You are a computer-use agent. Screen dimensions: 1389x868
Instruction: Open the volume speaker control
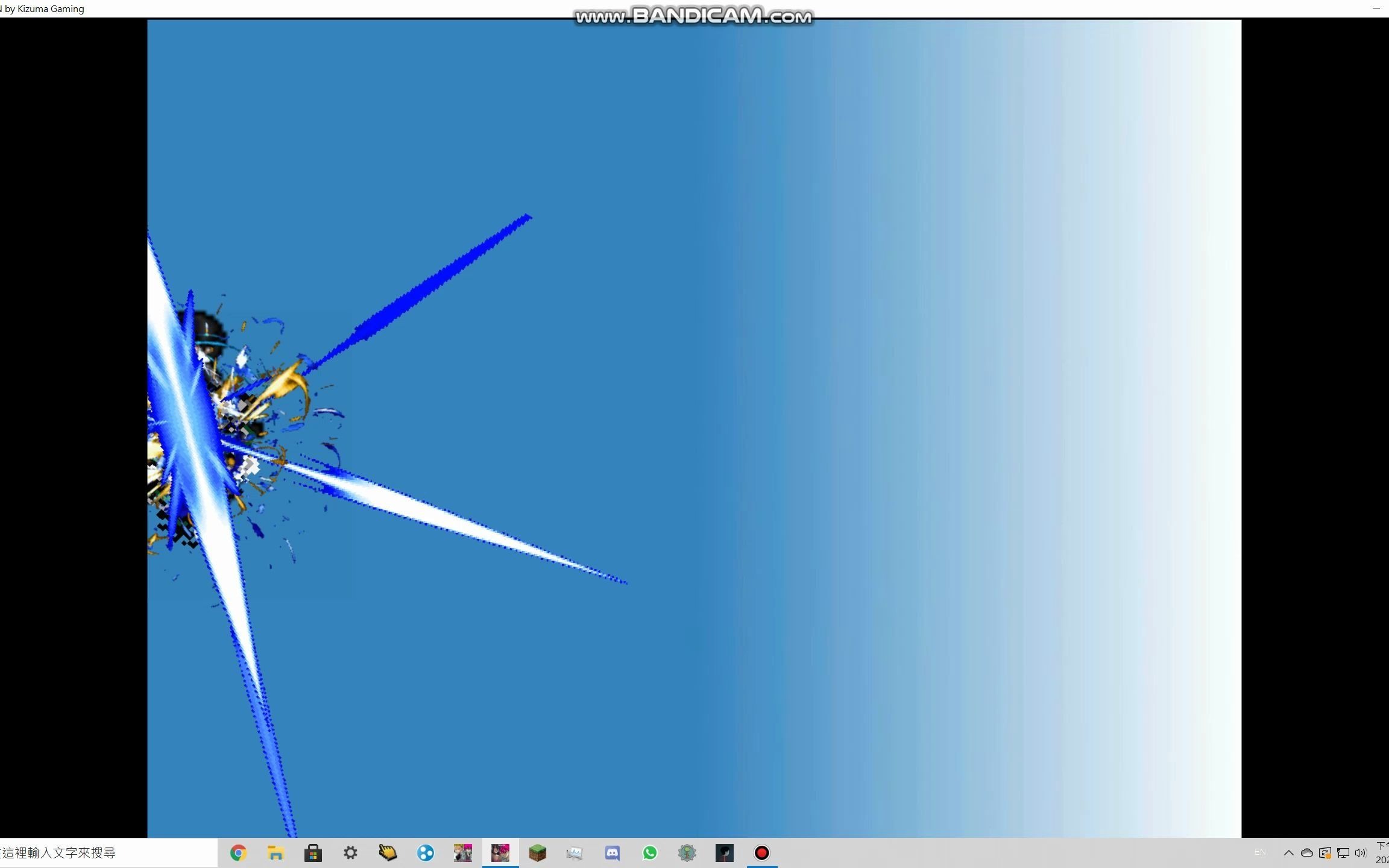pyautogui.click(x=1360, y=853)
